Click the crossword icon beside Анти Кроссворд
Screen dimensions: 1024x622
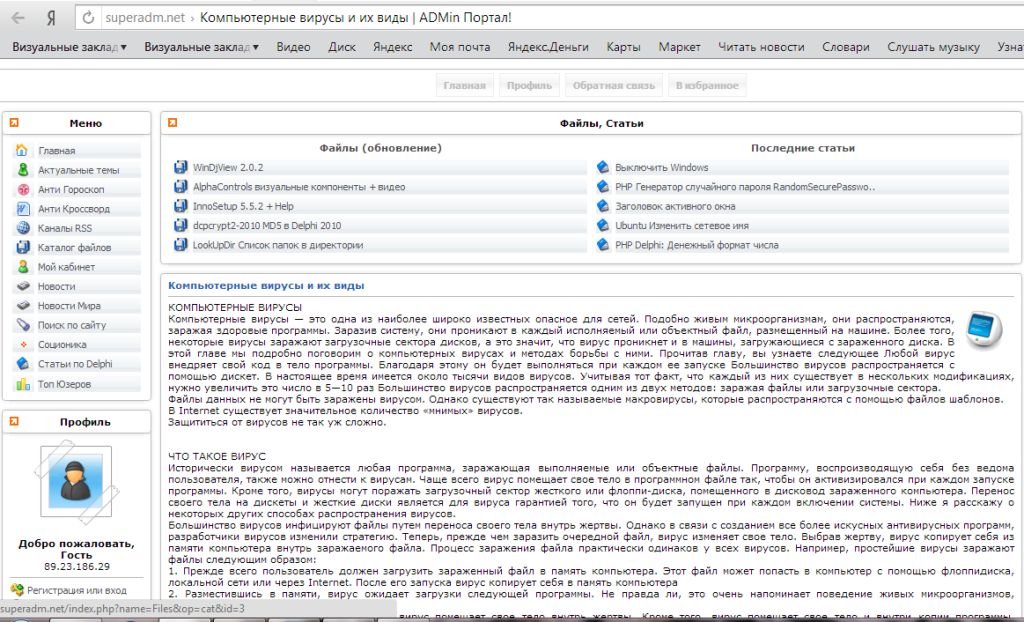(23, 208)
